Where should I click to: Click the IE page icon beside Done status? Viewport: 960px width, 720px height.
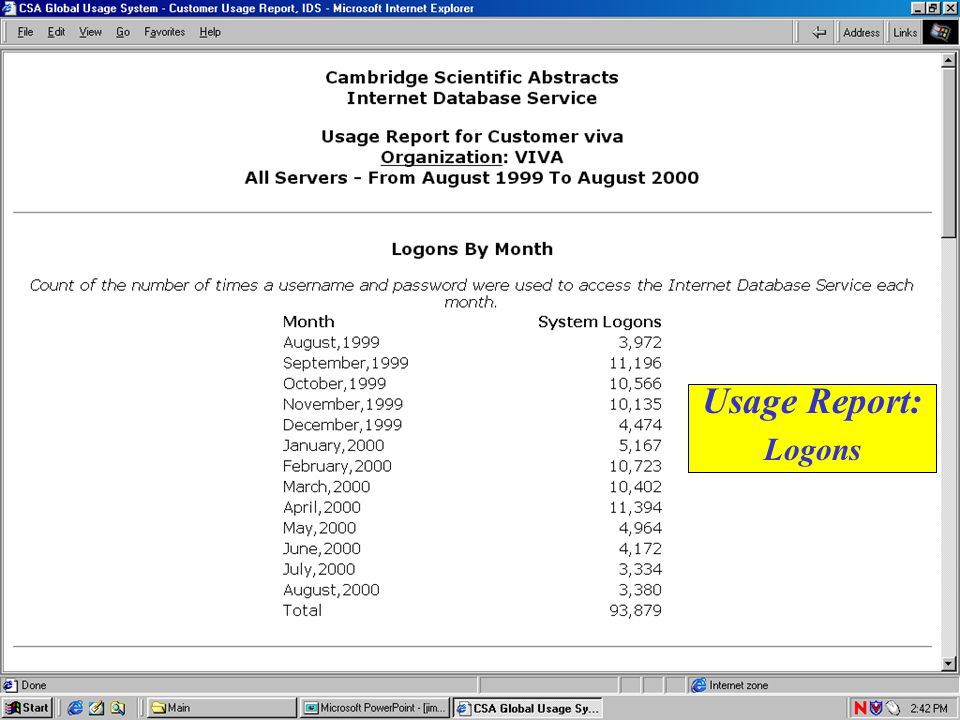[10, 685]
